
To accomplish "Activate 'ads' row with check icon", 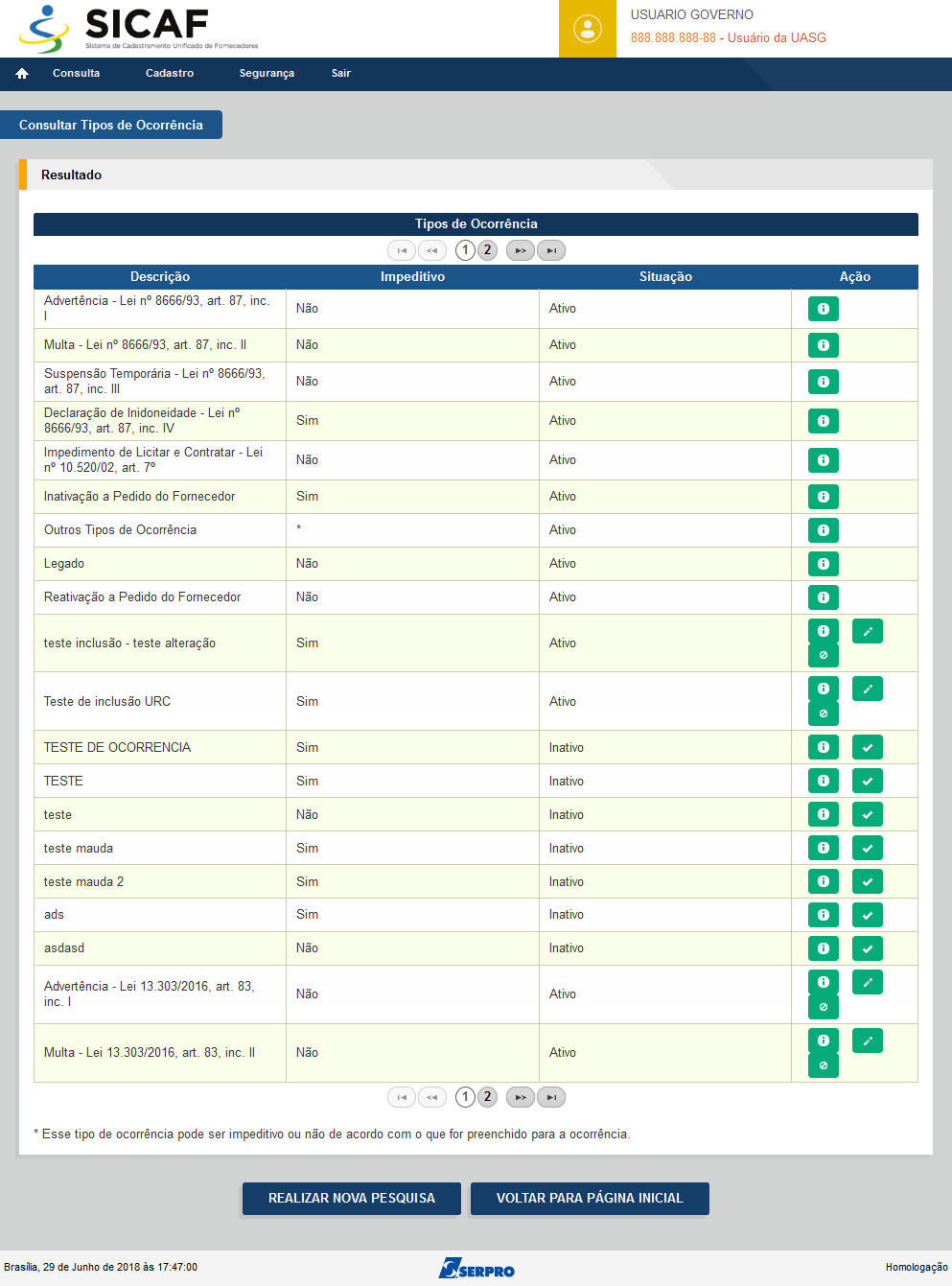I will click(868, 915).
